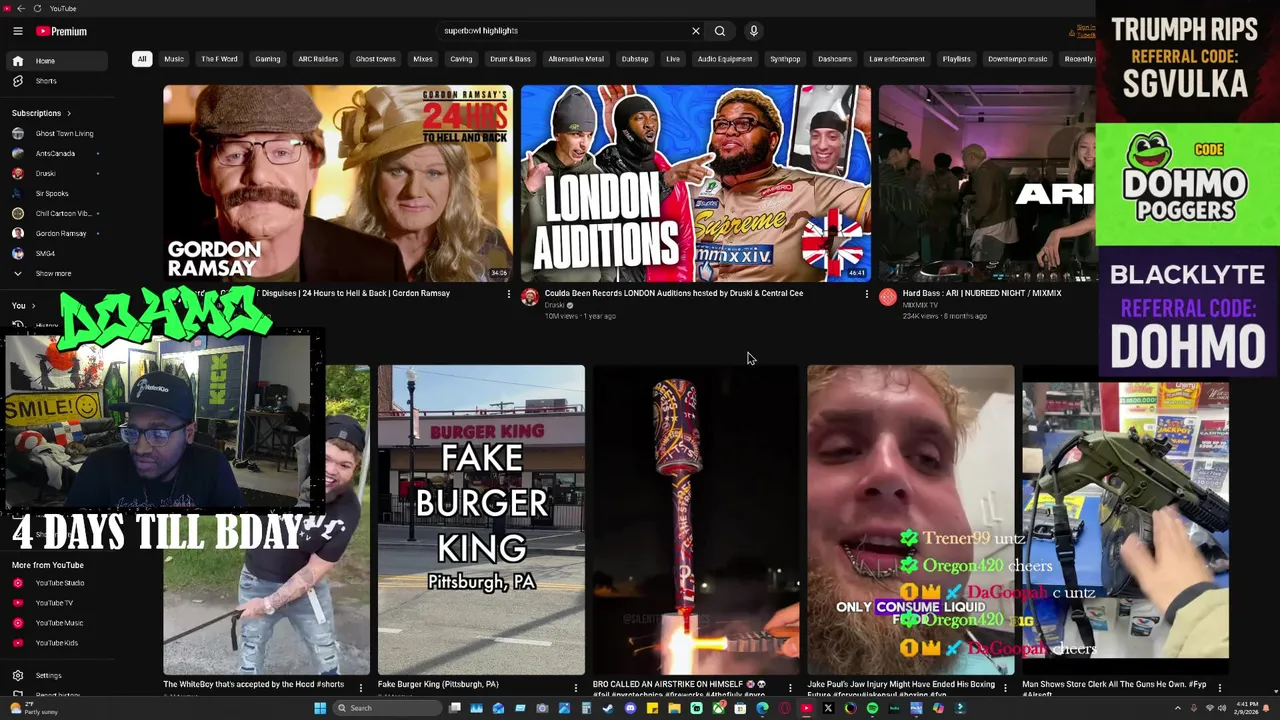The image size is (1280, 720).
Task: Click the MIXMIX TV channel avatar
Action: click(888, 297)
